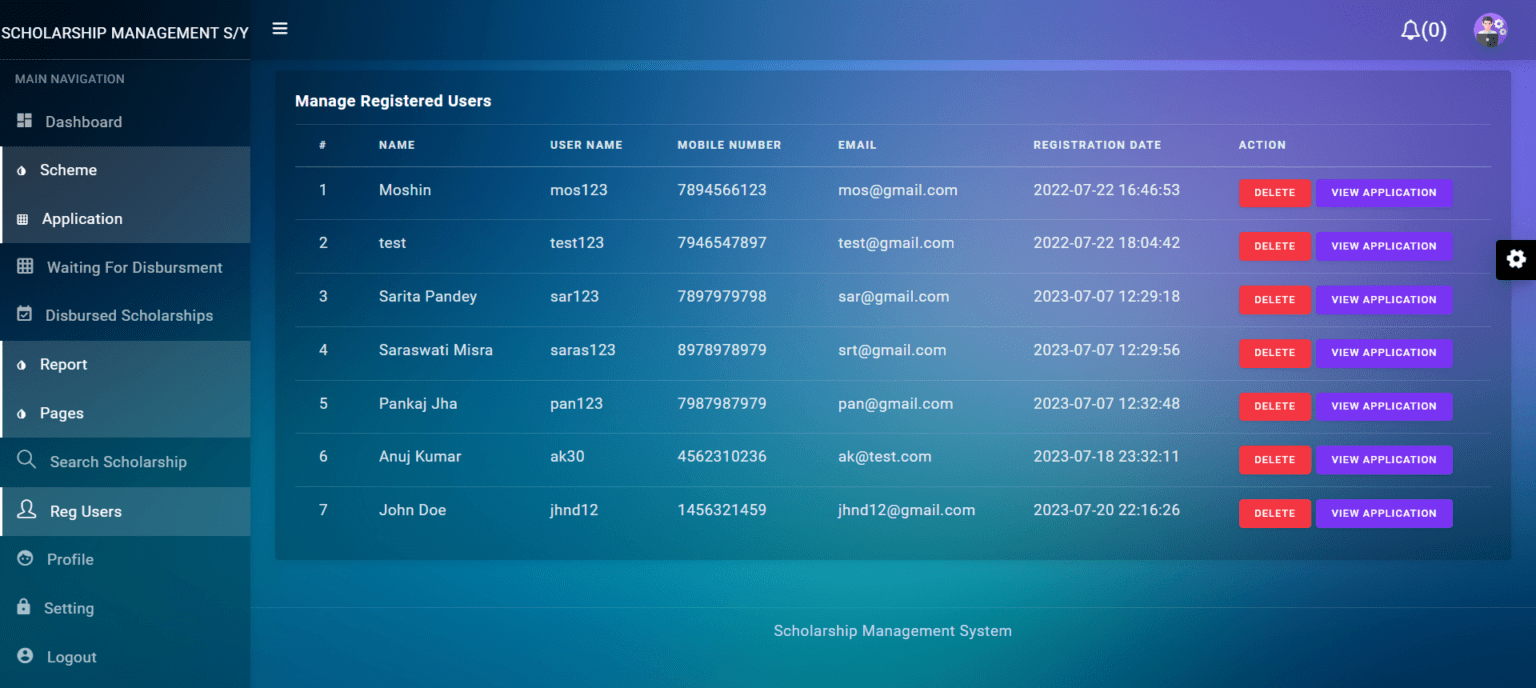View John Doe's application
This screenshot has height=688, width=1536.
coord(1384,513)
